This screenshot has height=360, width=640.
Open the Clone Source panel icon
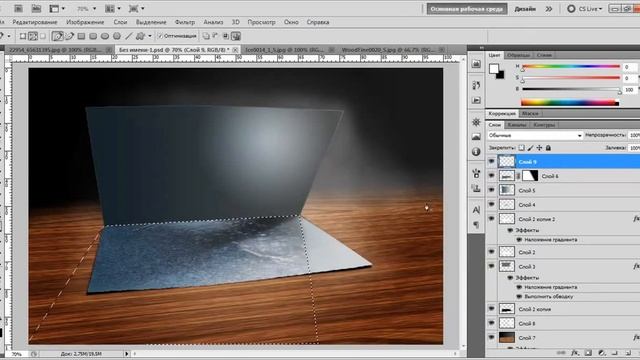pyautogui.click(x=476, y=189)
